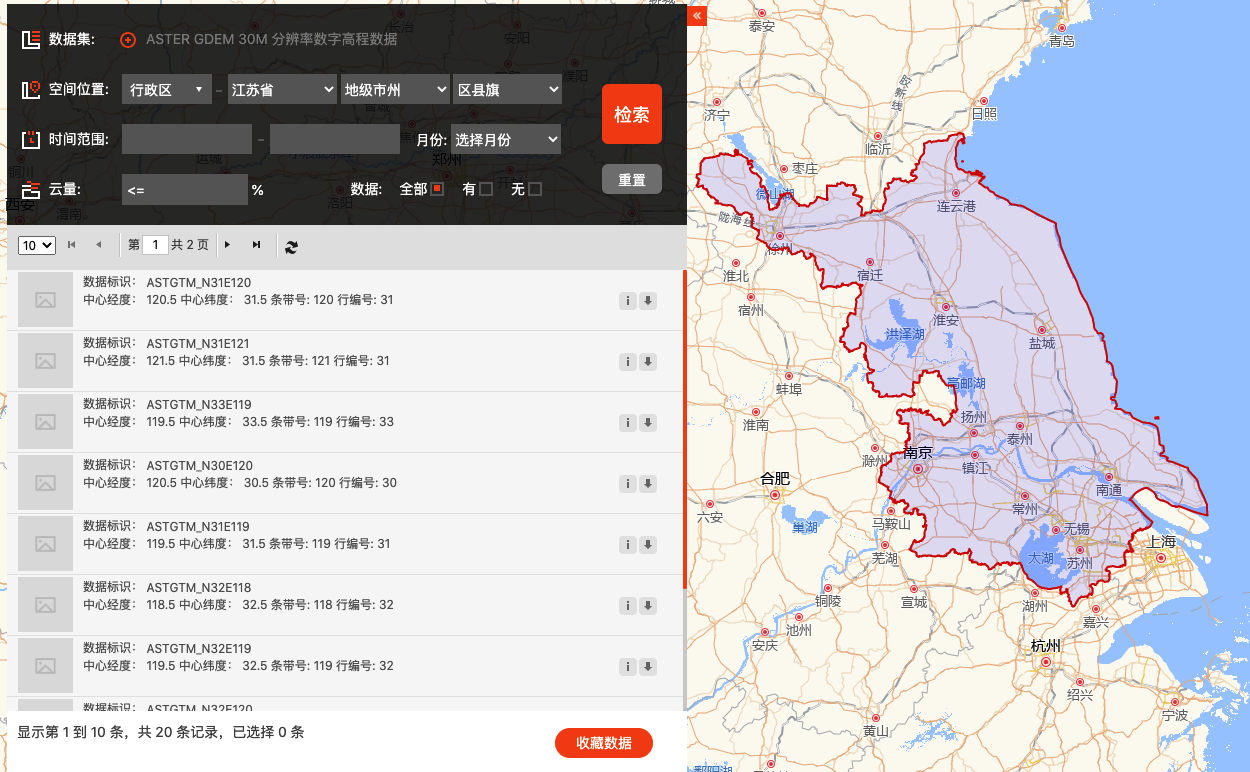Jump to the last results page
The image size is (1250, 772).
click(x=256, y=245)
